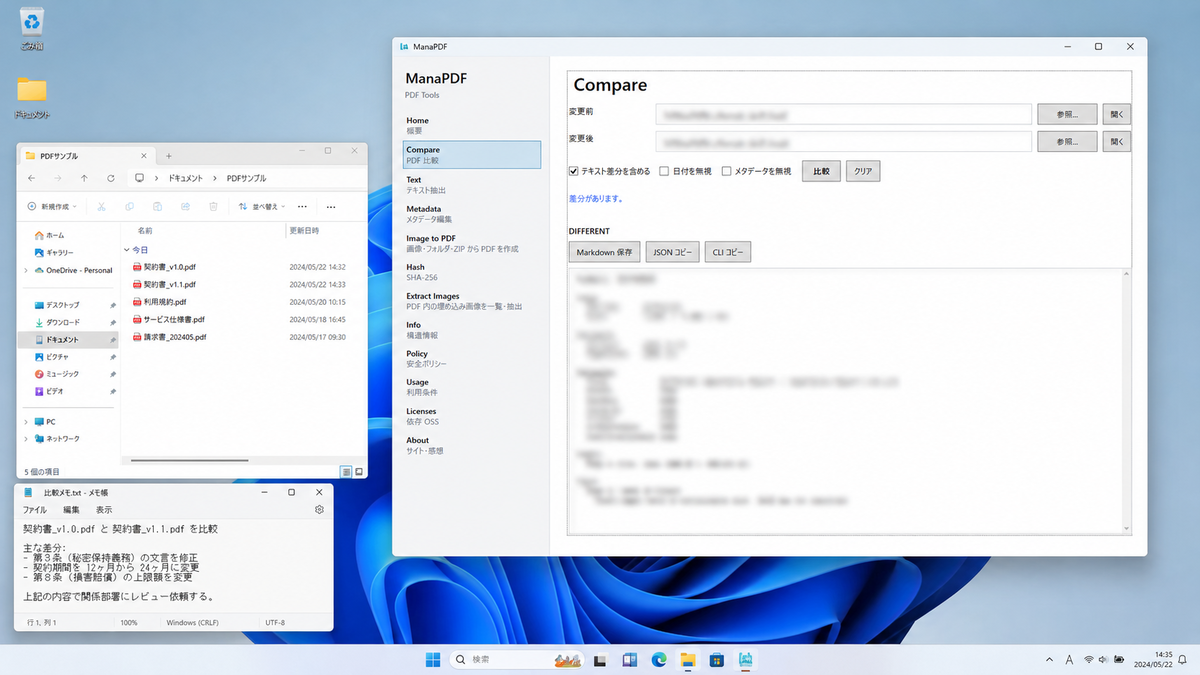The height and width of the screenshot is (675, 1200).
Task: Expand OneDrive - Personal in navigation pane
Action: 26,270
